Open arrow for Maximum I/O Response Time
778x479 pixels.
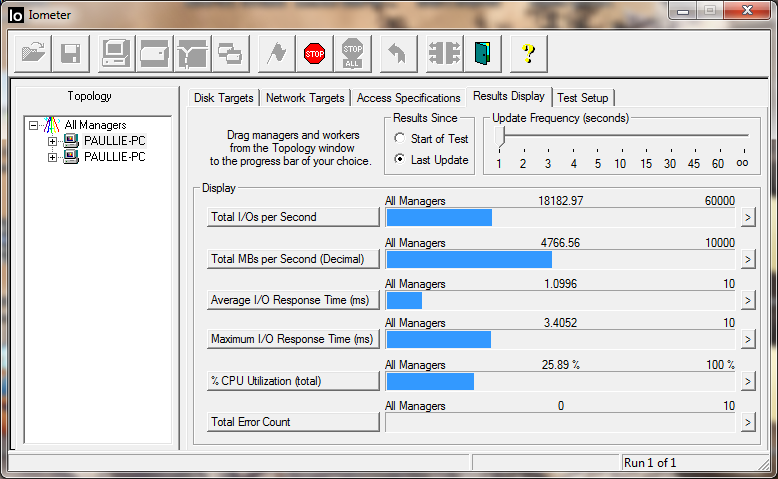coord(748,340)
